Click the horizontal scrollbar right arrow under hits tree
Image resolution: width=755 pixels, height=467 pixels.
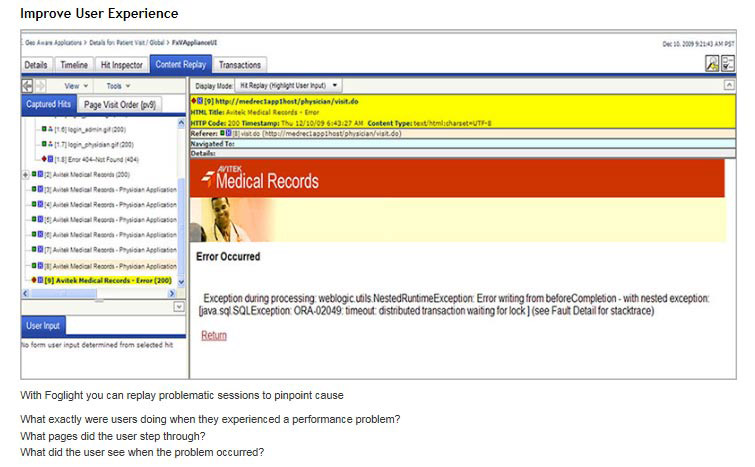pos(171,293)
